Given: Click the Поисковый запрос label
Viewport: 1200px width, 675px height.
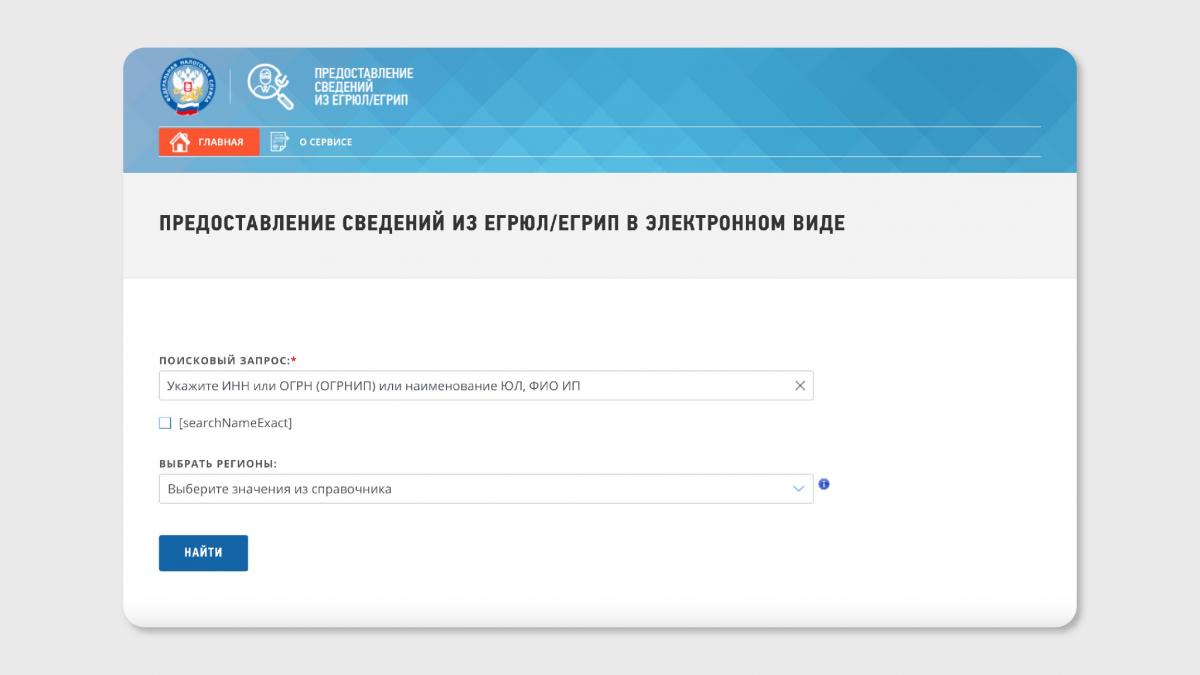Looking at the screenshot, I should tap(228, 359).
